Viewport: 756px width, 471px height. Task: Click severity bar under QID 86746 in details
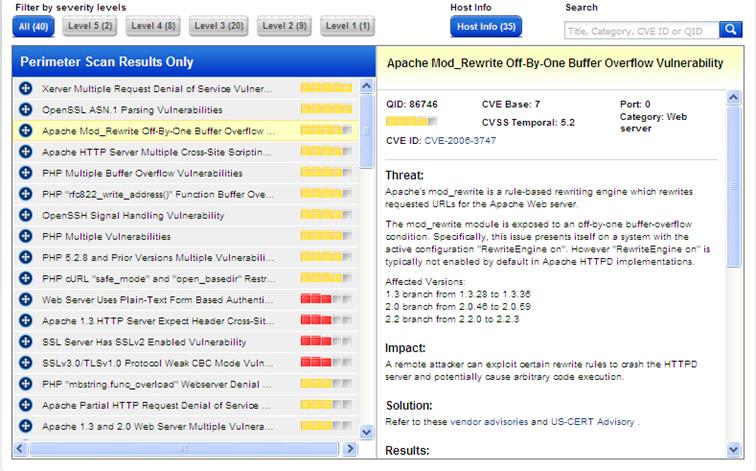click(411, 121)
